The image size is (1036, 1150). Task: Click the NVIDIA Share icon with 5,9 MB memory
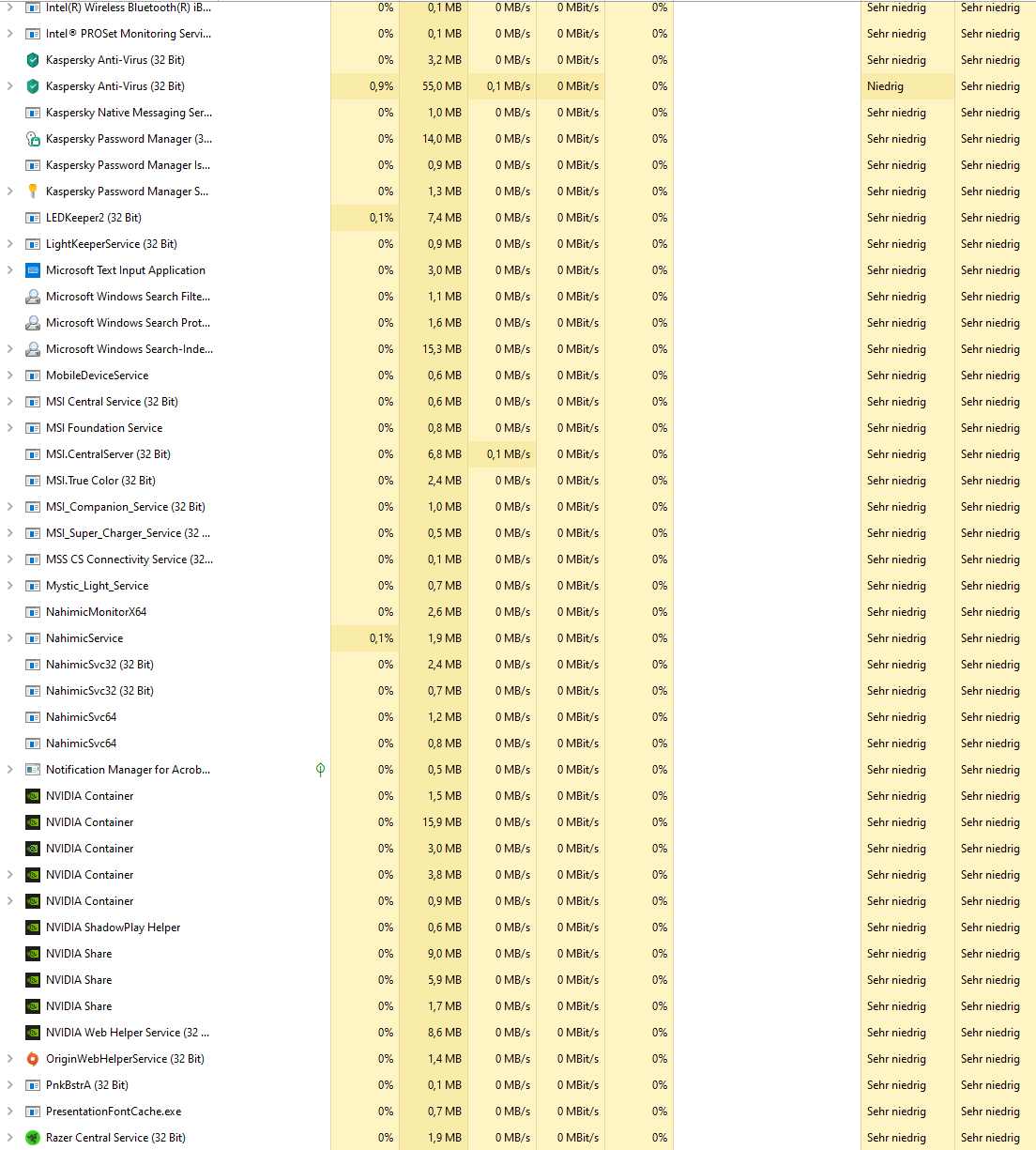pos(33,980)
